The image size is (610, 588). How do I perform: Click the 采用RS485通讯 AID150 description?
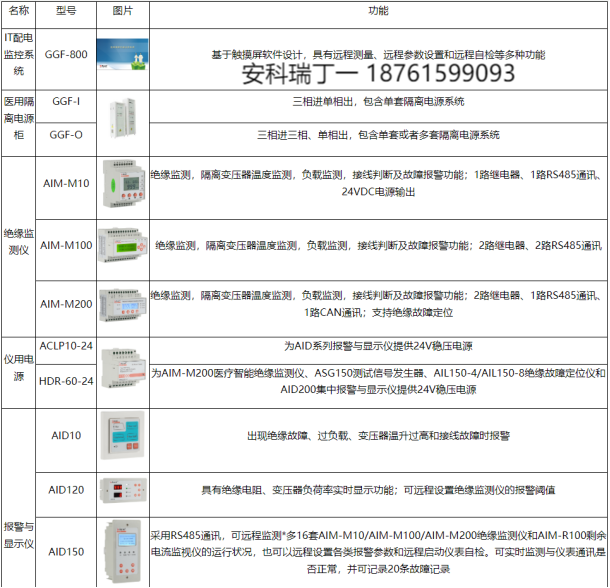point(379,552)
